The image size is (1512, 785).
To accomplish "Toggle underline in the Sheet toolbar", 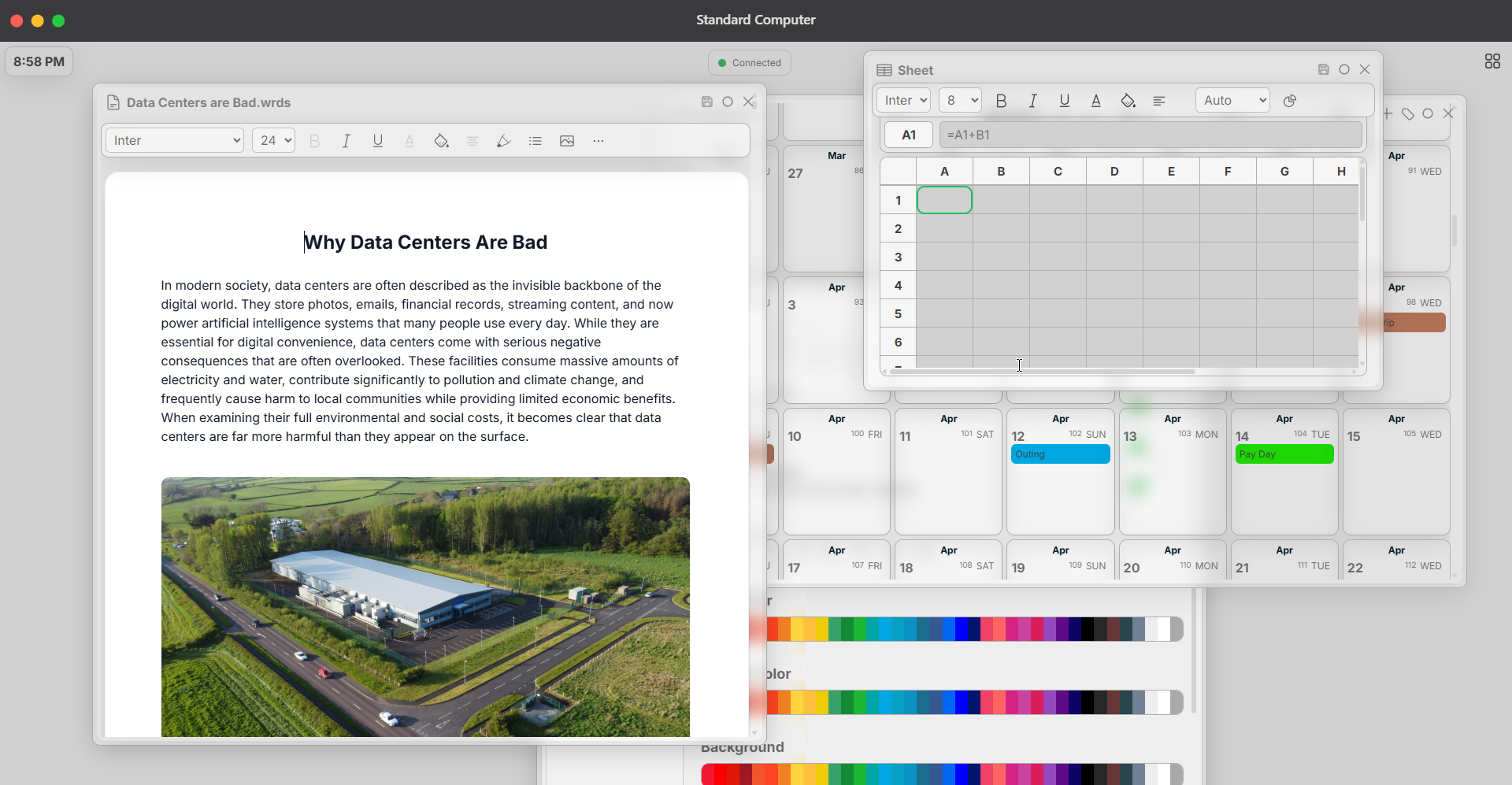I will point(1064,101).
